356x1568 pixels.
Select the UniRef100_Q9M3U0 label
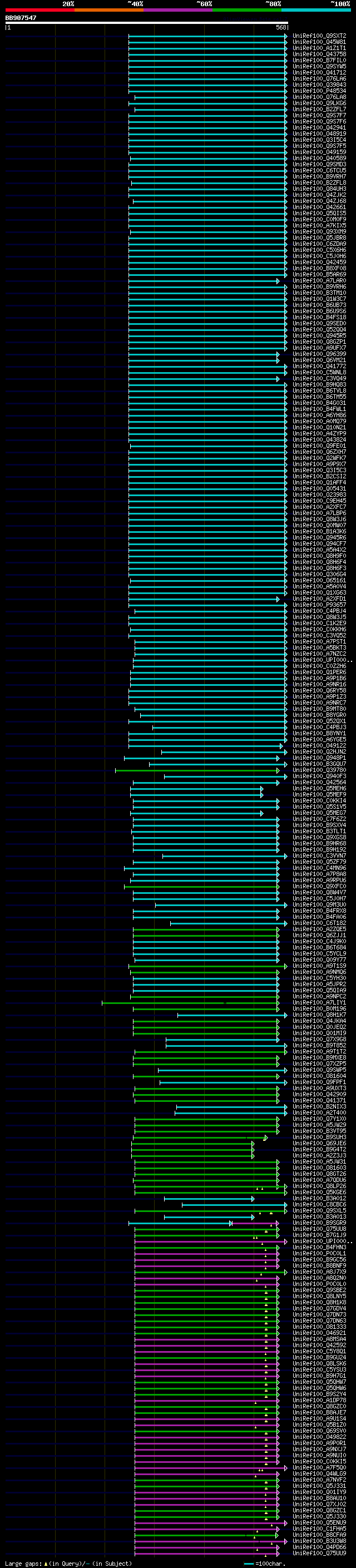(319, 904)
